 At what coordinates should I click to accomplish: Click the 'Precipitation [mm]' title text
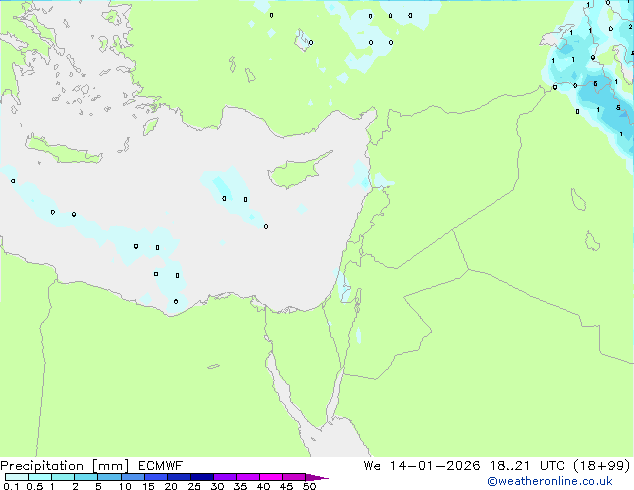click(65, 466)
